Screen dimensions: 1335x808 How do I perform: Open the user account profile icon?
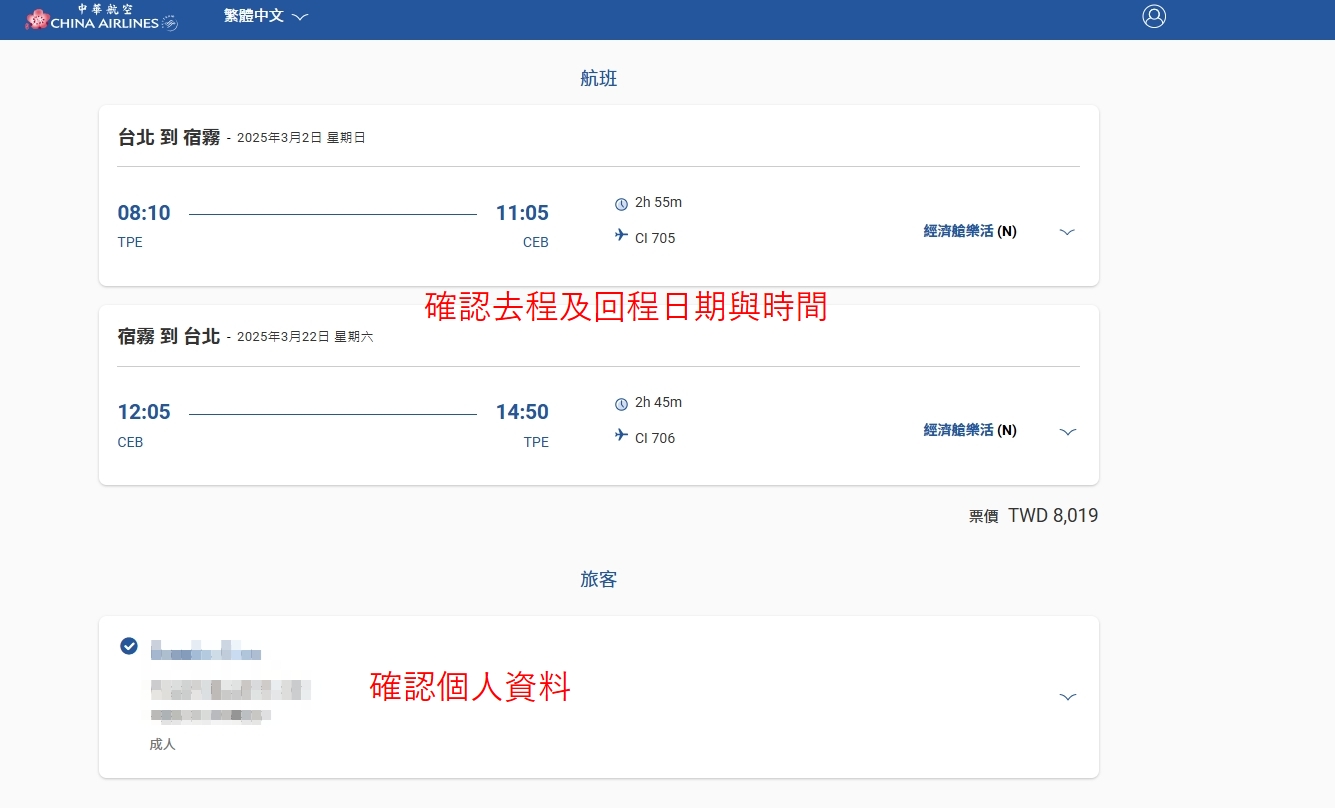click(1154, 16)
